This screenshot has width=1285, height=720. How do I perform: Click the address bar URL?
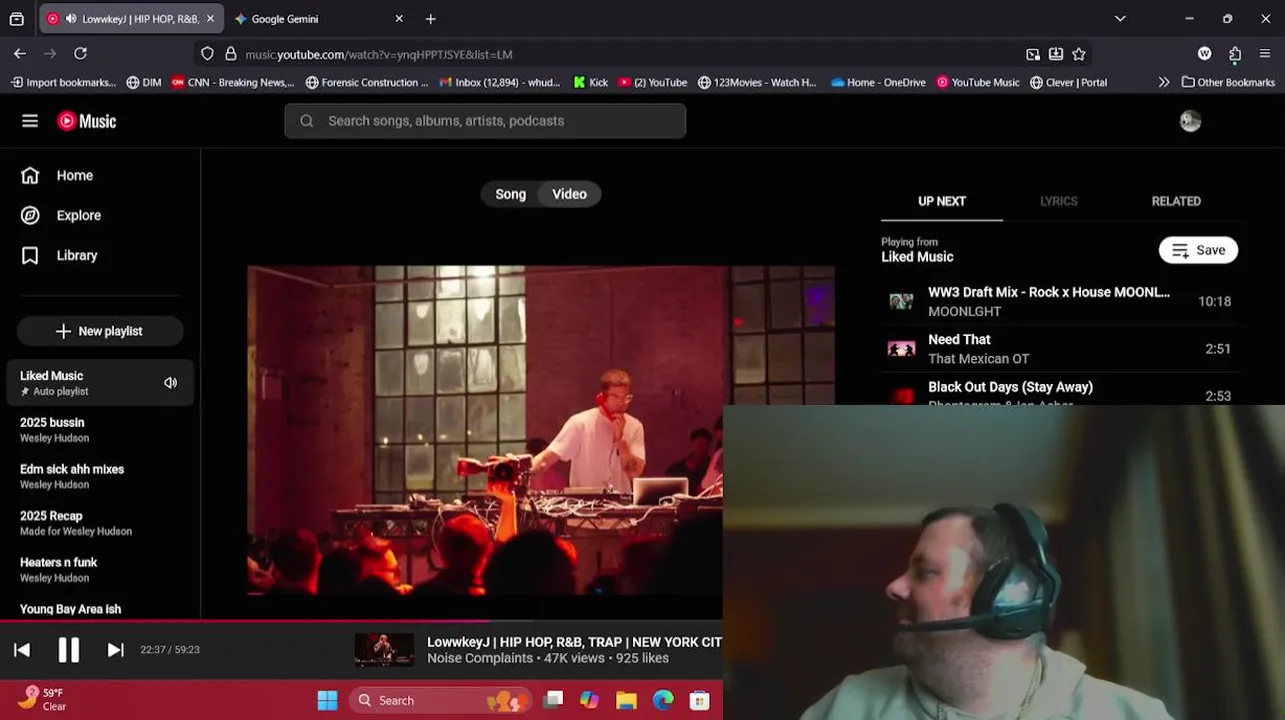[x=379, y=54]
